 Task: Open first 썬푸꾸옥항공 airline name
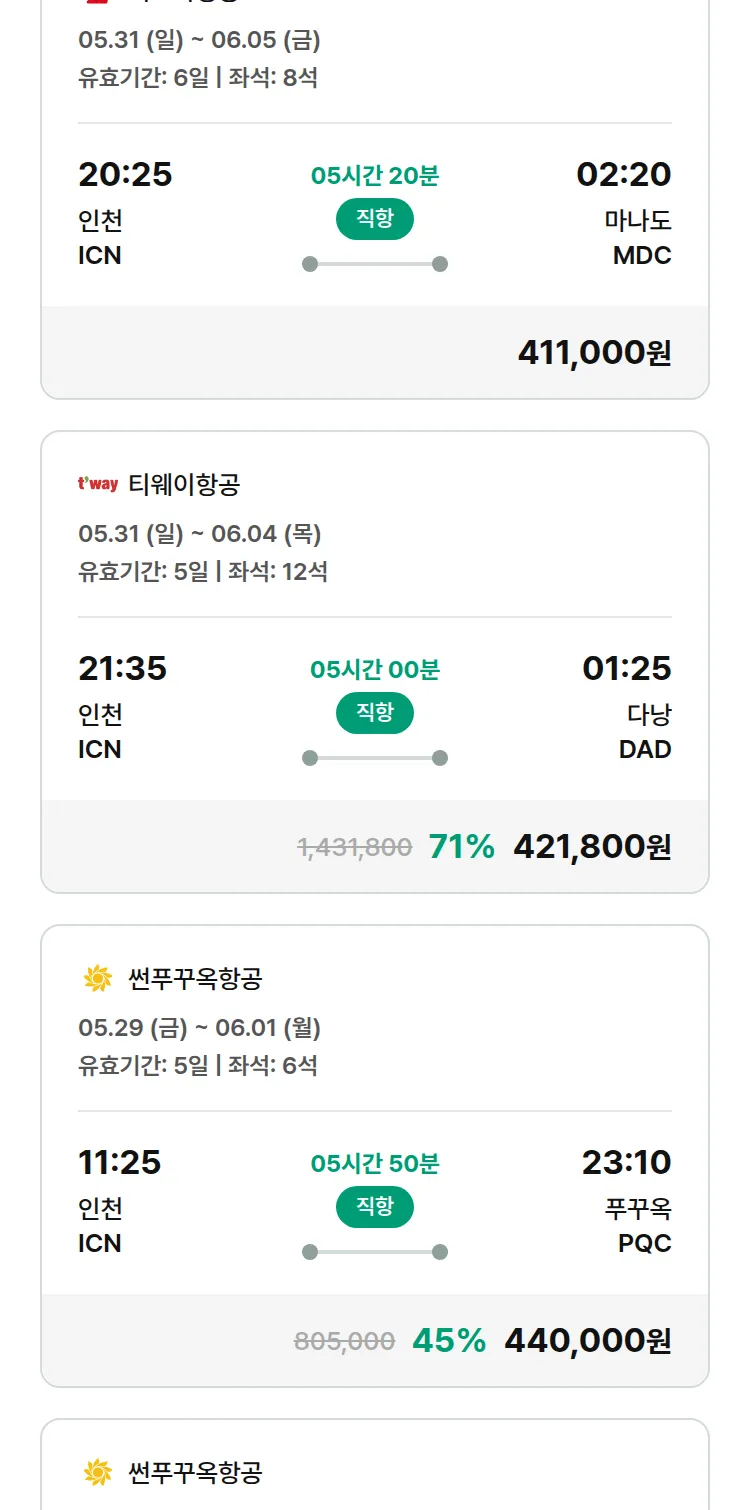[x=195, y=978]
